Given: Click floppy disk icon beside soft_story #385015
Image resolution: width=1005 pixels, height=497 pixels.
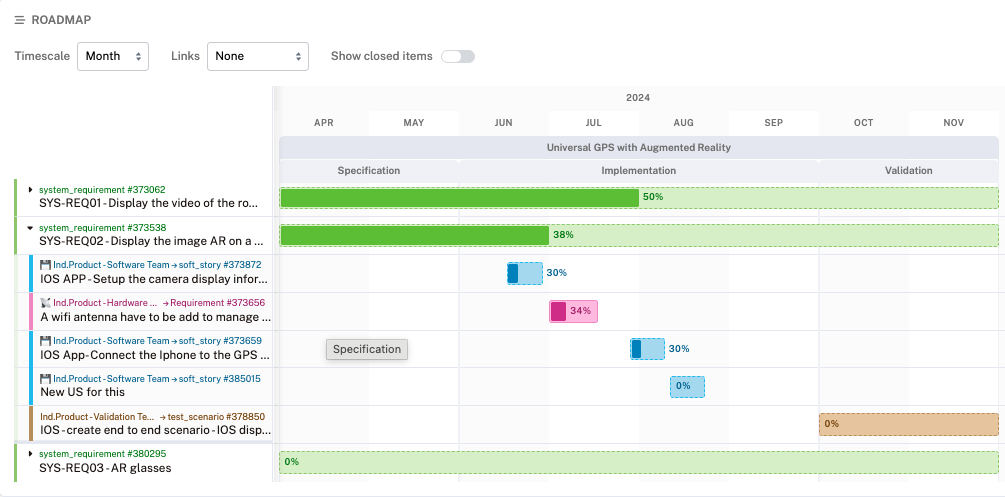Looking at the screenshot, I should [46, 379].
